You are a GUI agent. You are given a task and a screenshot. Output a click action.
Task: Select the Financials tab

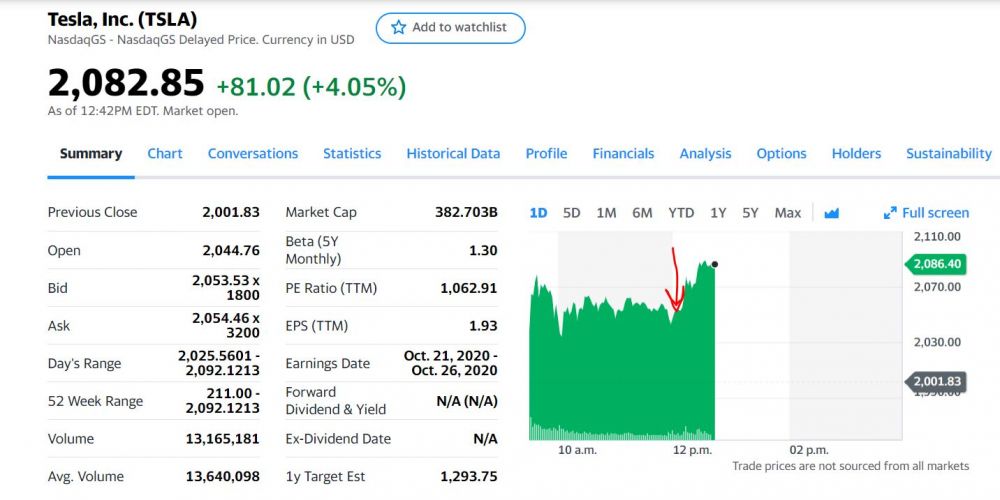click(x=623, y=154)
